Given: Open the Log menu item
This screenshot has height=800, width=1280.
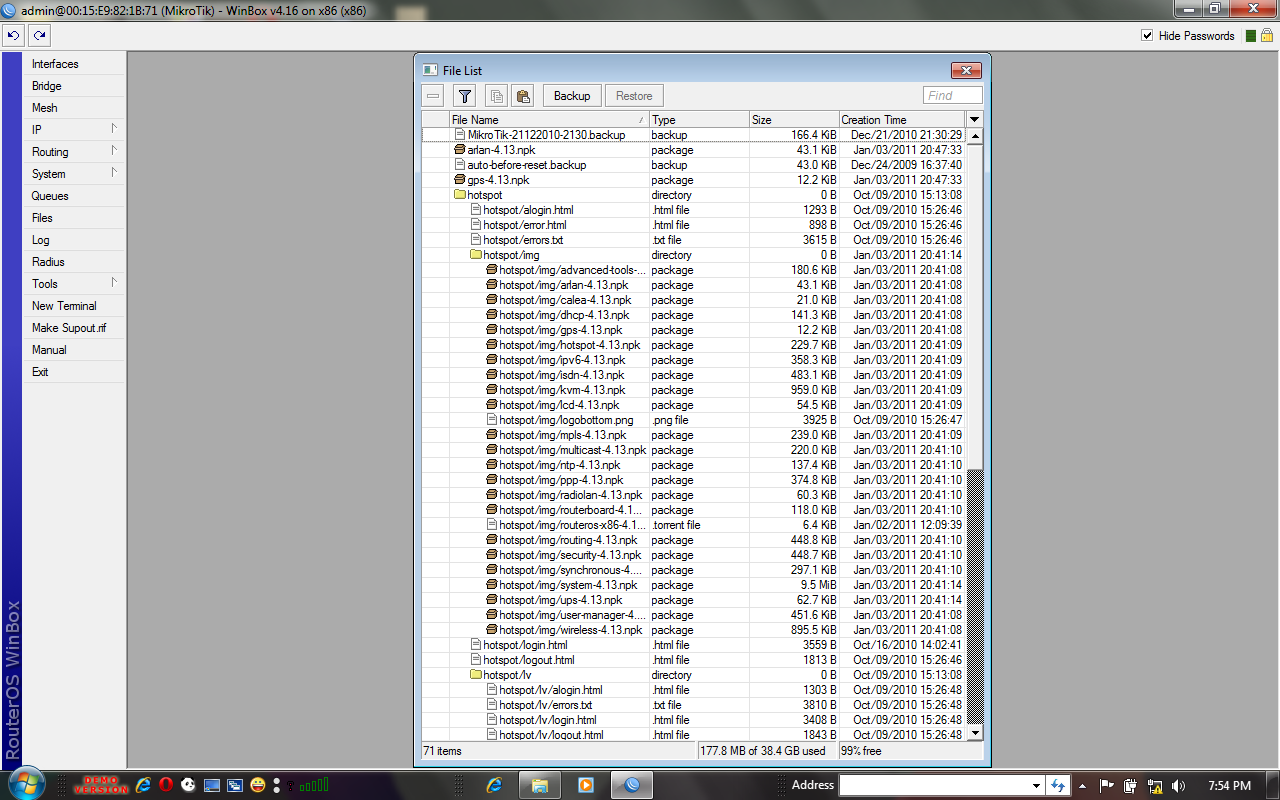Looking at the screenshot, I should [74, 240].
